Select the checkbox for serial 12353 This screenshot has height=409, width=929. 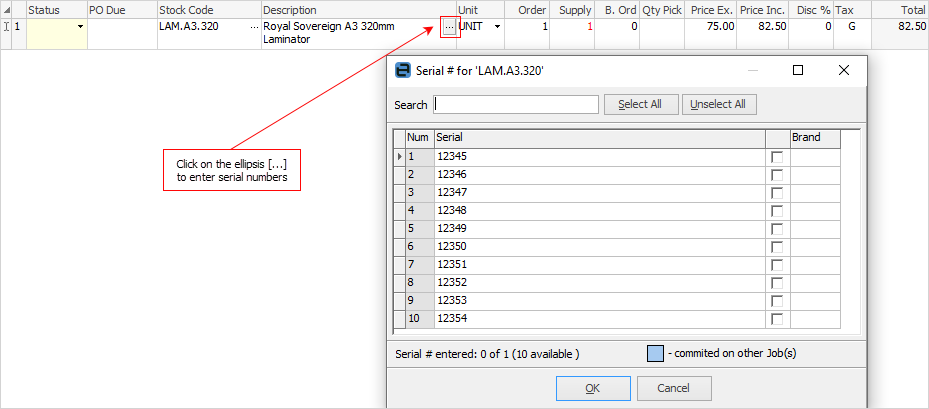coord(777,301)
